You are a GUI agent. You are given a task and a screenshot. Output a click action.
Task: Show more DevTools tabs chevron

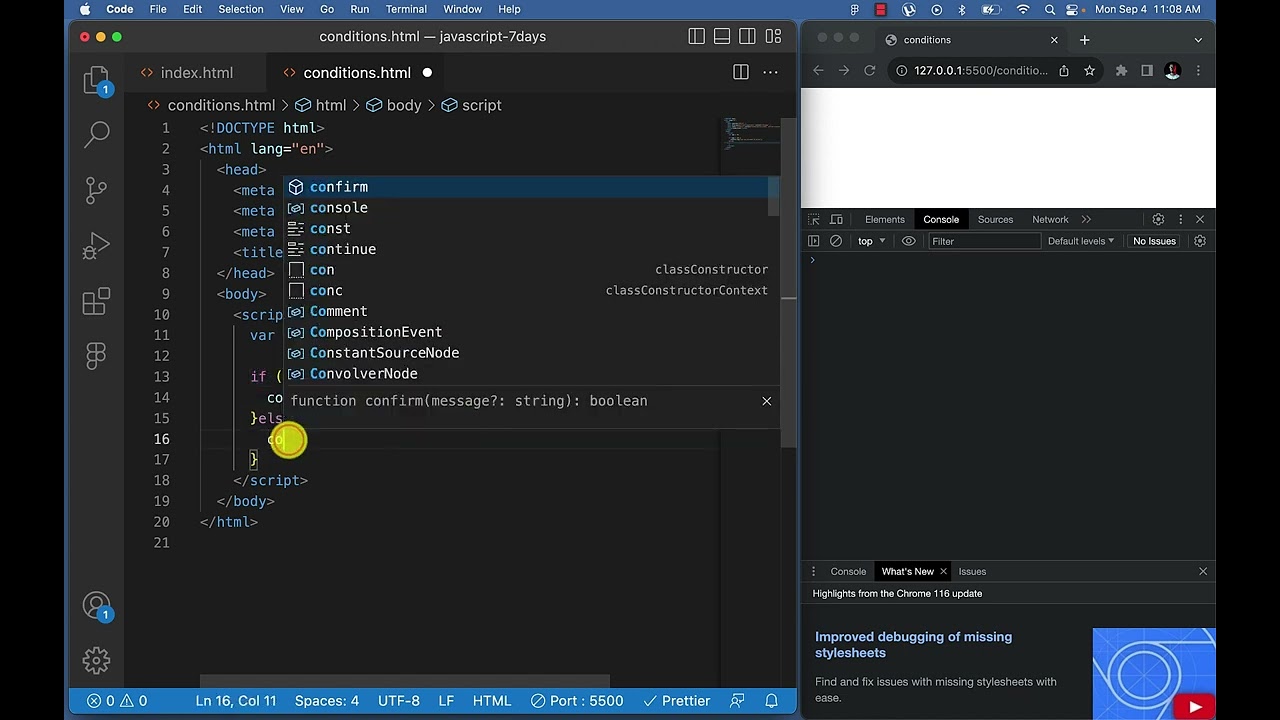1086,219
